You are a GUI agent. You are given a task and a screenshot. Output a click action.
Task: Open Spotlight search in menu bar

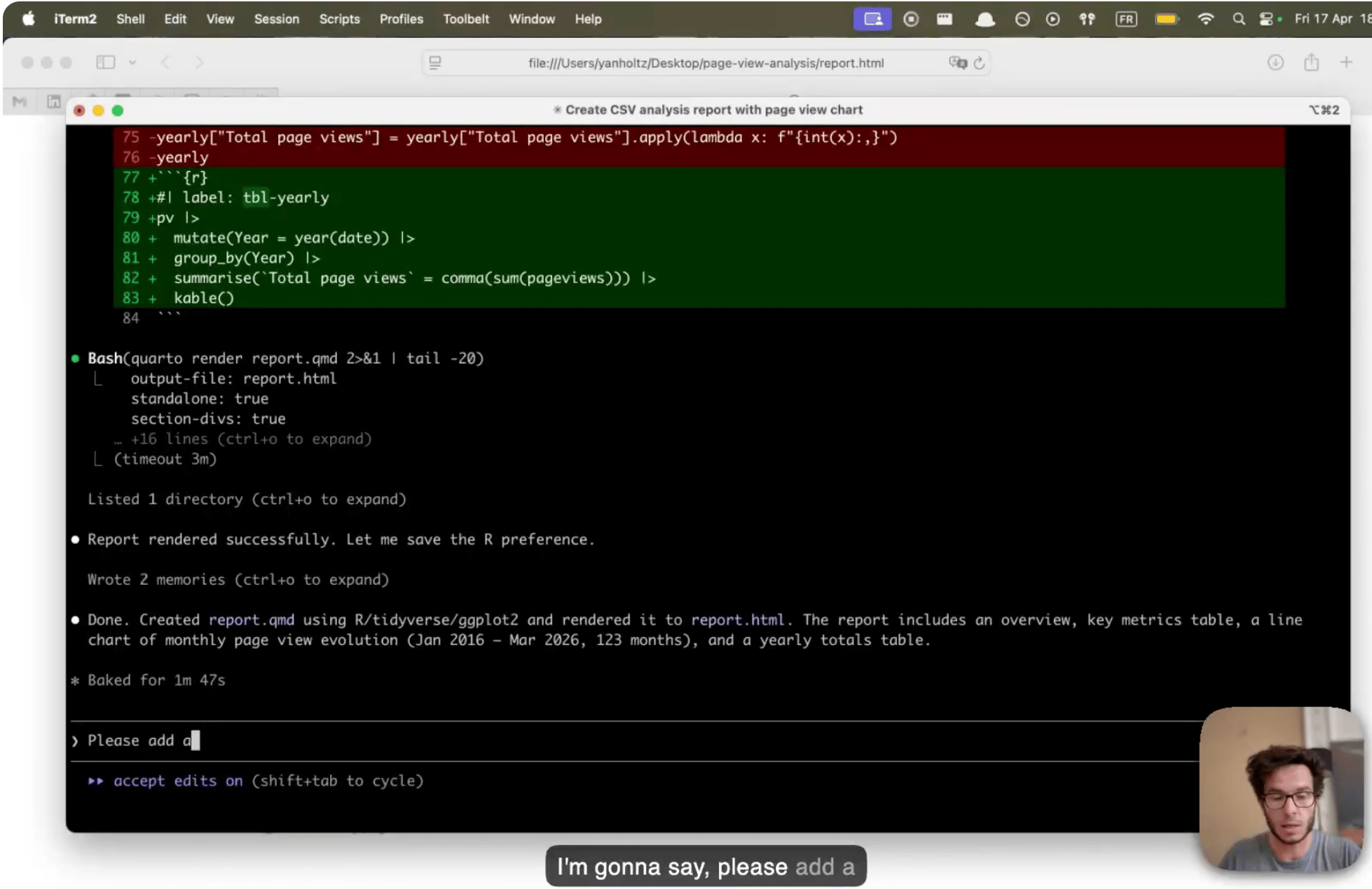1239,19
